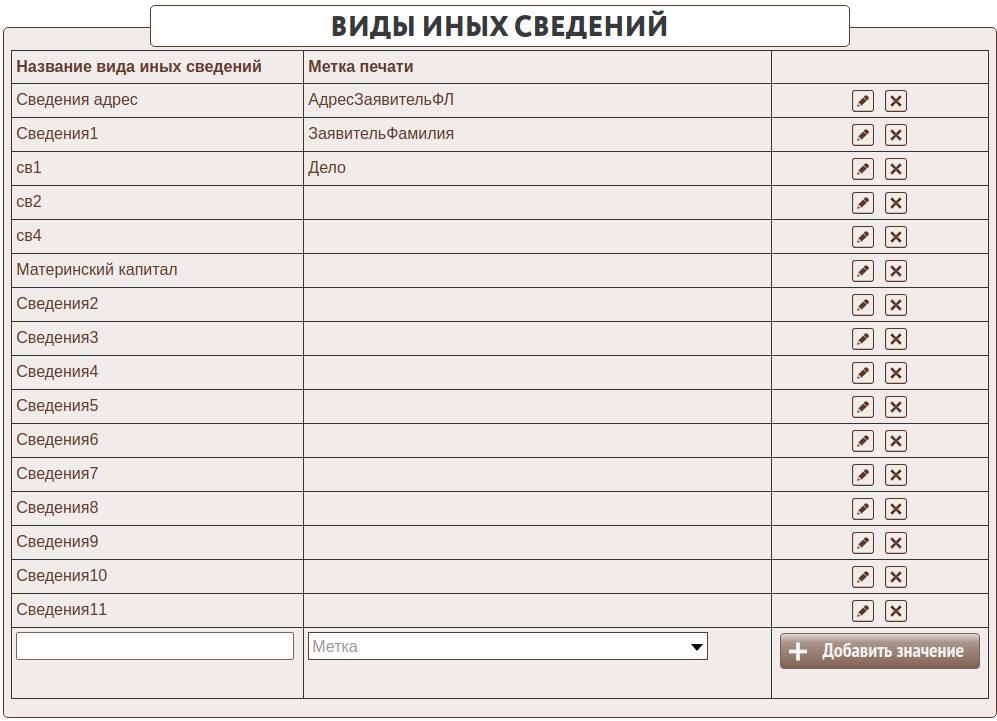This screenshot has height=721, width=997.
Task: Edit the "Сведения1" entry
Action: (862, 135)
